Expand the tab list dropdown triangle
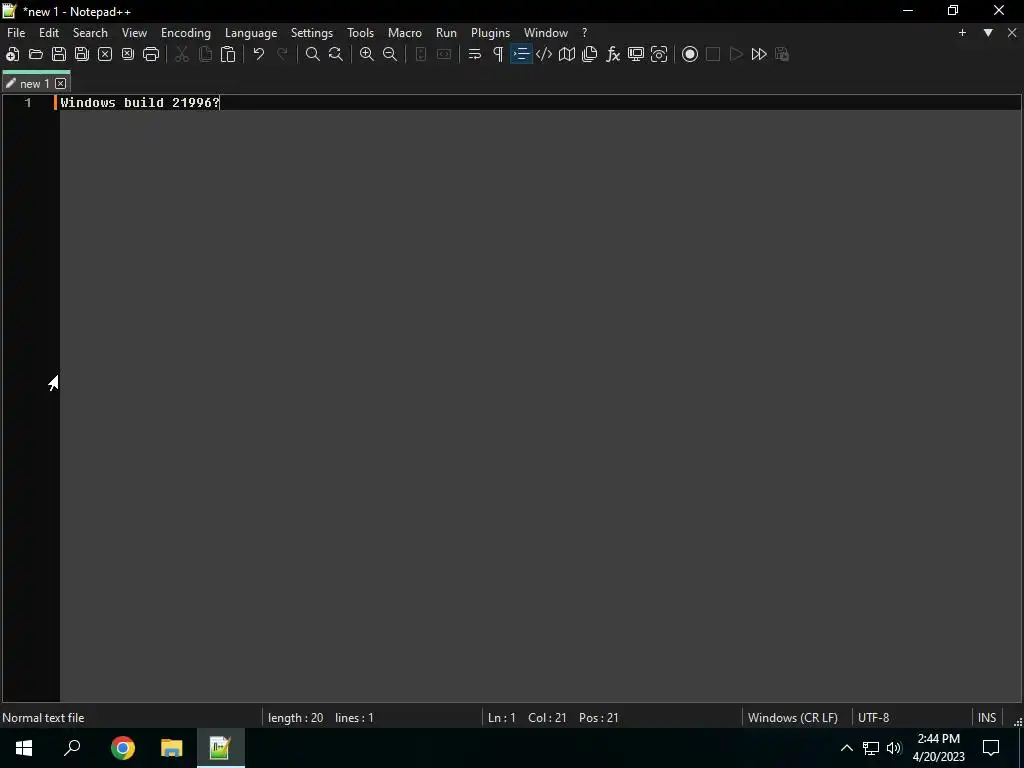1024x768 pixels. [988, 33]
